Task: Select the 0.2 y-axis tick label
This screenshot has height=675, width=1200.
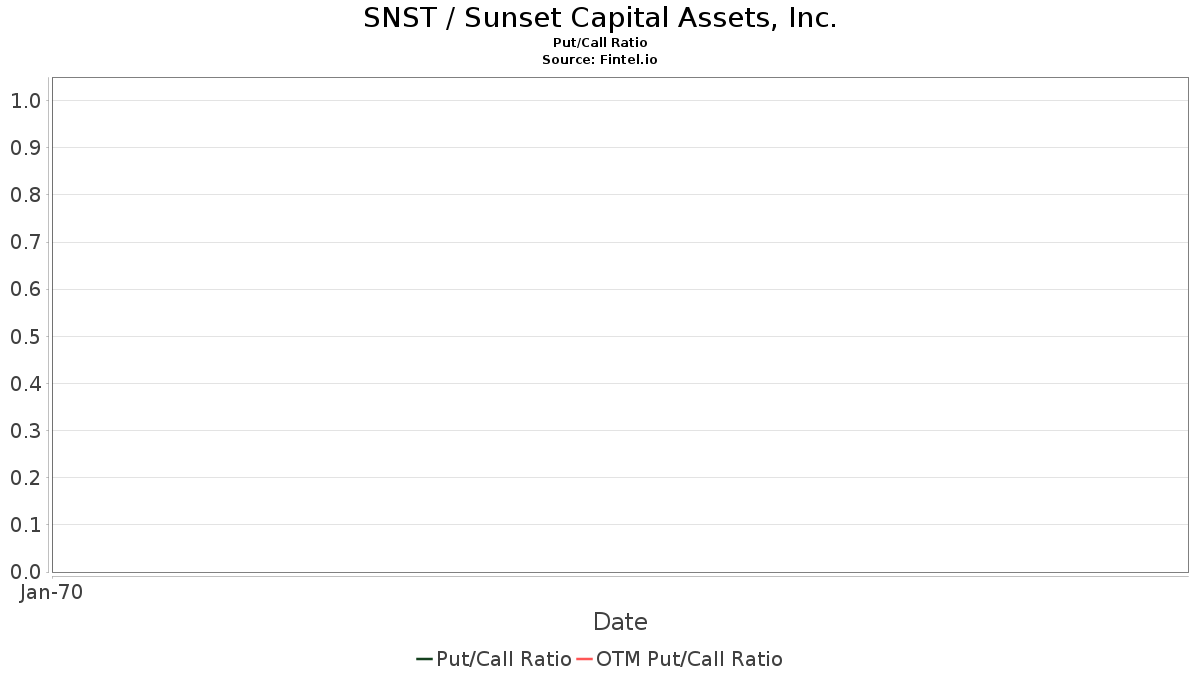Action: [x=25, y=478]
